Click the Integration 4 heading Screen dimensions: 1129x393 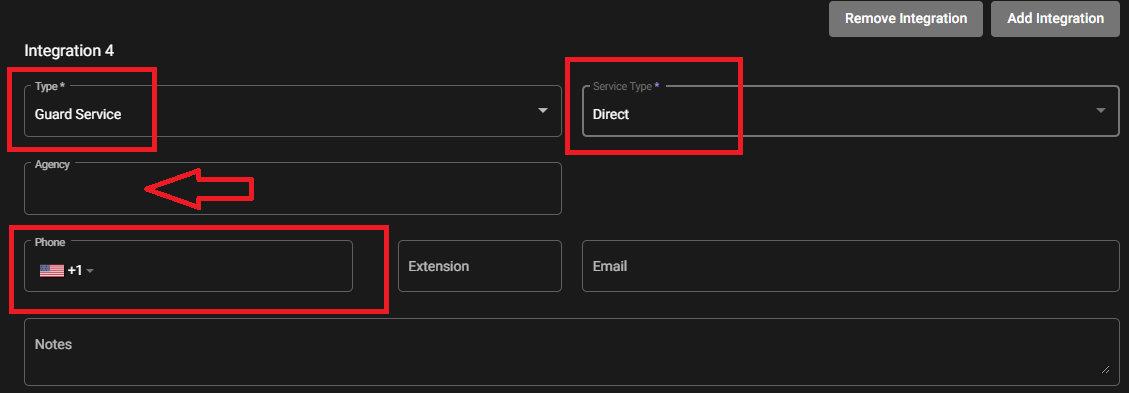coord(69,51)
